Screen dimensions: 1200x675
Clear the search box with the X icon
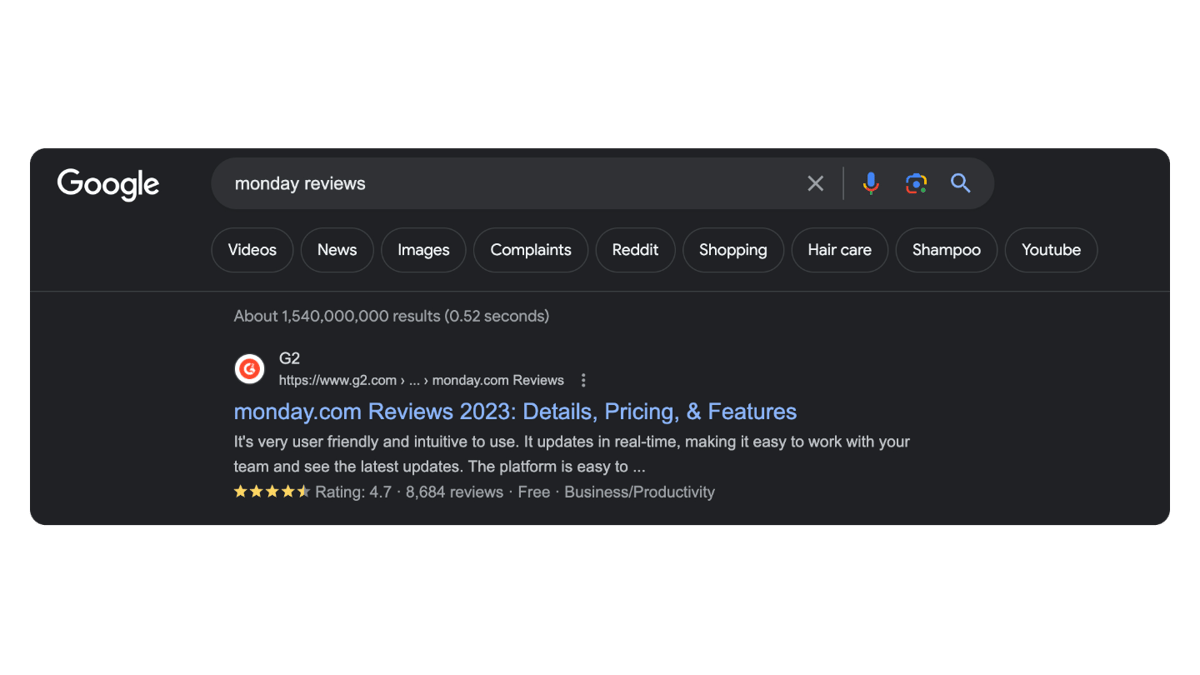(816, 183)
